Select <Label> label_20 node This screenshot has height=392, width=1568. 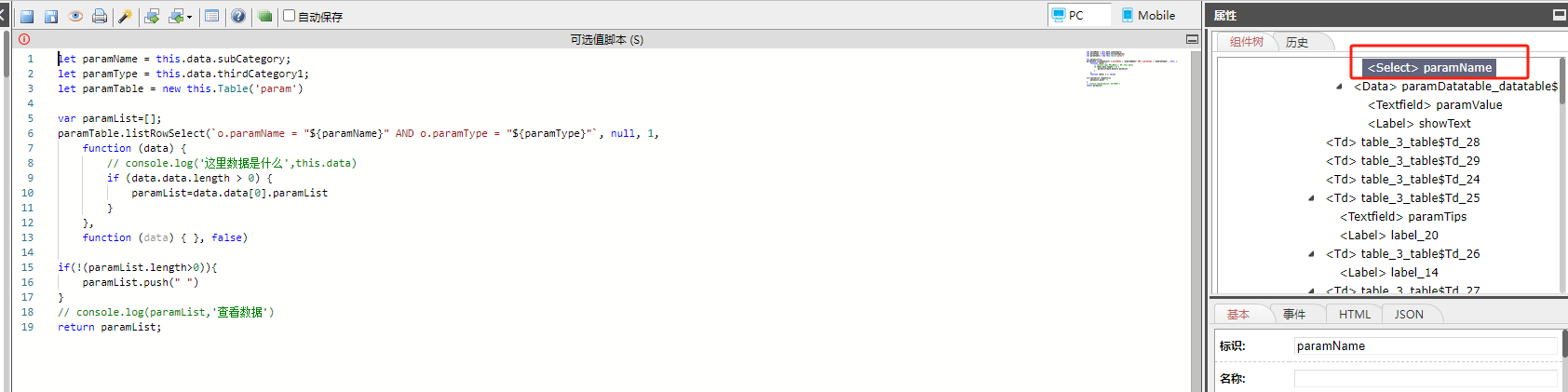point(1389,235)
